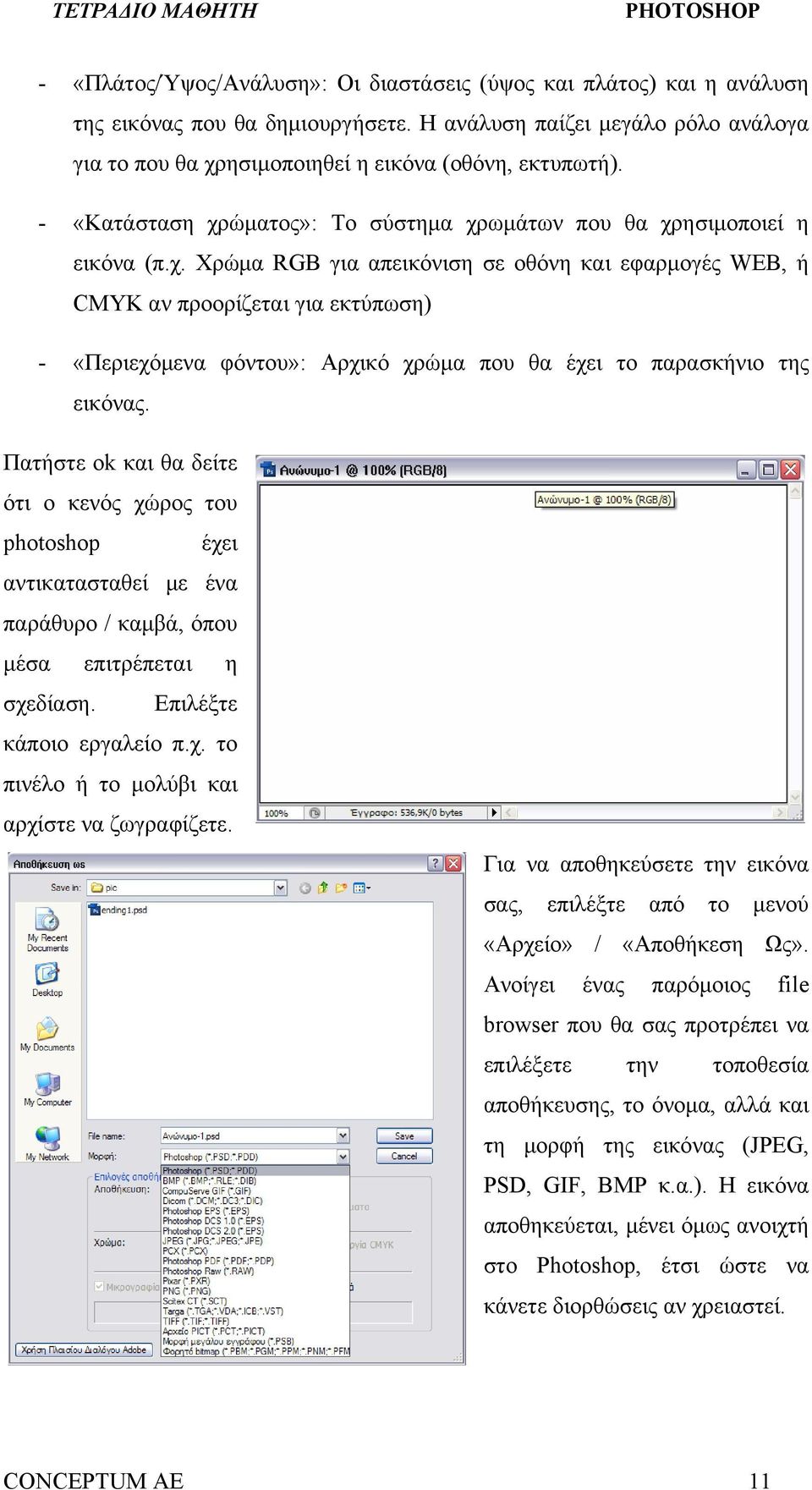Choose Targa format from the list
Screen dimensions: 812x1490
point(255,1311)
